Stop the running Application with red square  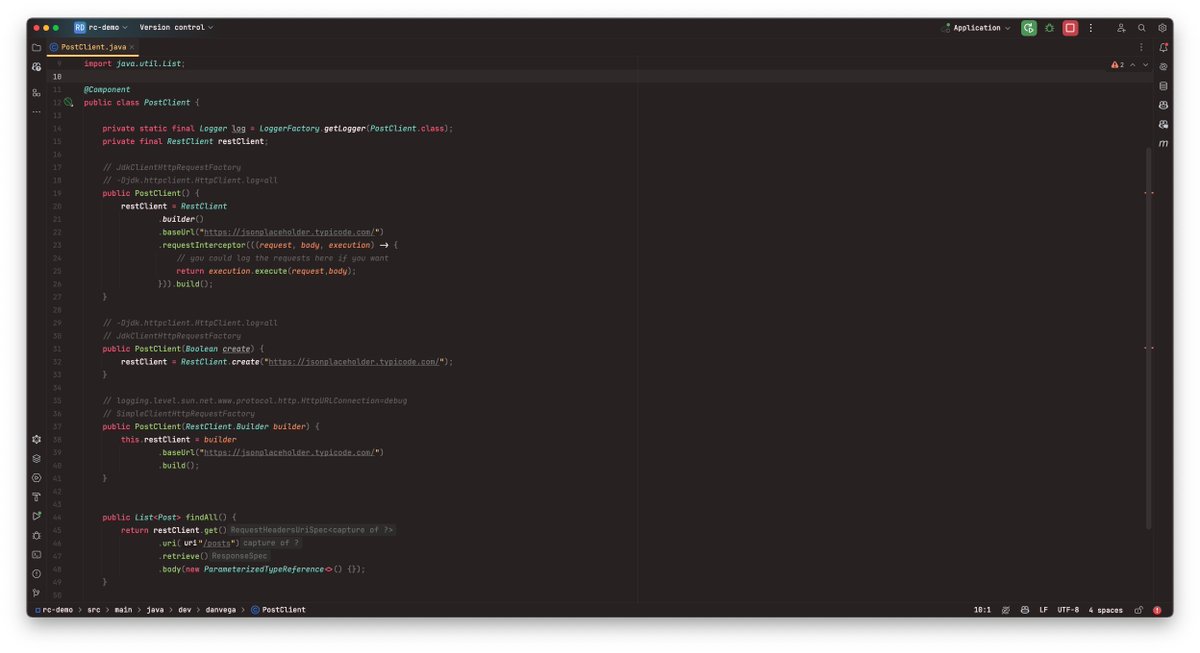(1070, 28)
